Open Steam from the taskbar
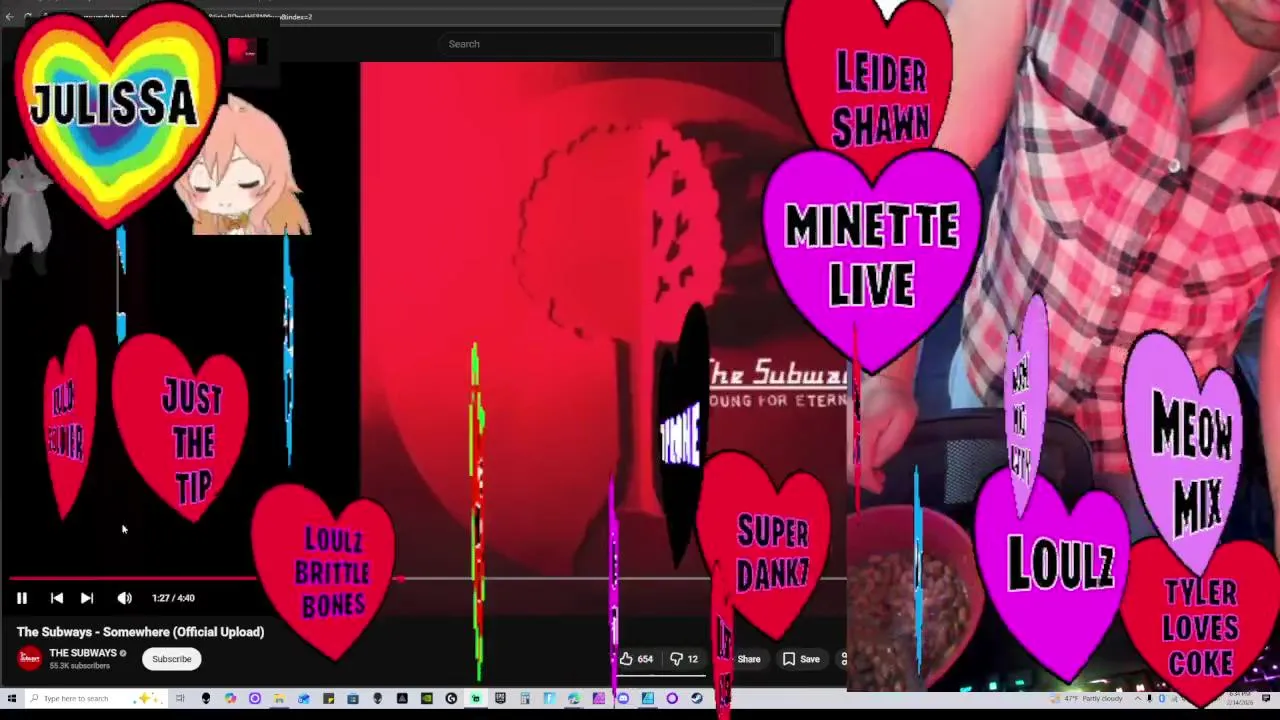Viewport: 1280px width, 720px height. coord(696,698)
